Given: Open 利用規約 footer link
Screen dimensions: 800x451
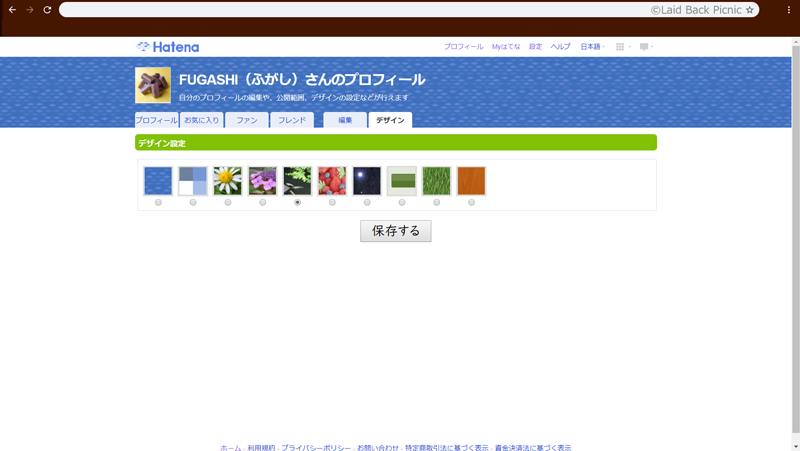Looking at the screenshot, I should [261, 447].
